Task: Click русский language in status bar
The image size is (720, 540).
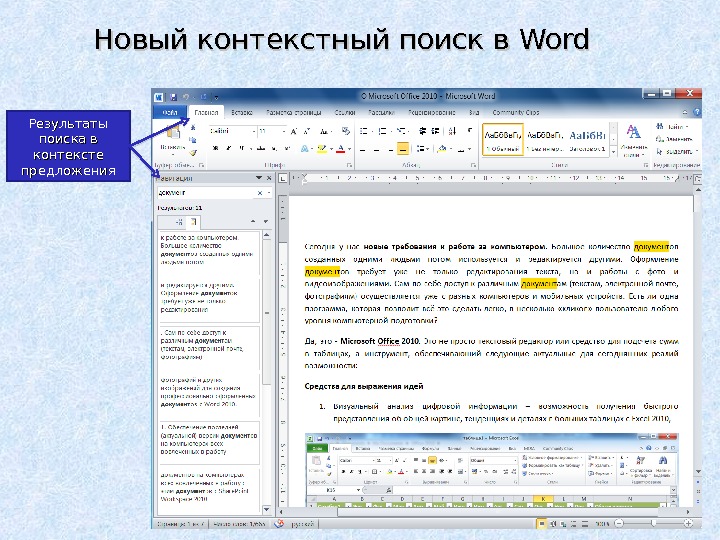Action: 303,523
